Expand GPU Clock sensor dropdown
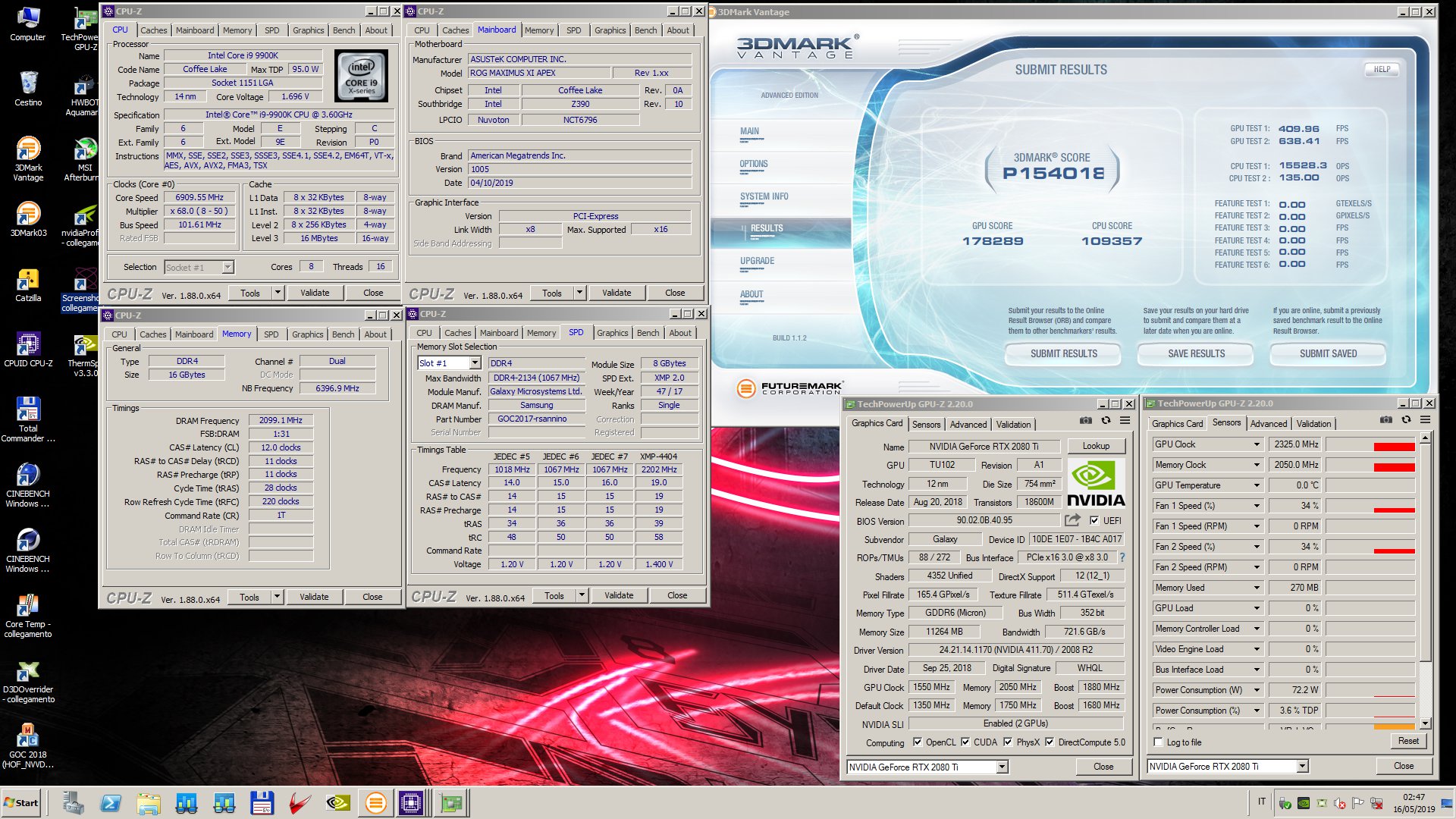Screen dimensions: 1456x819 tap(1257, 444)
